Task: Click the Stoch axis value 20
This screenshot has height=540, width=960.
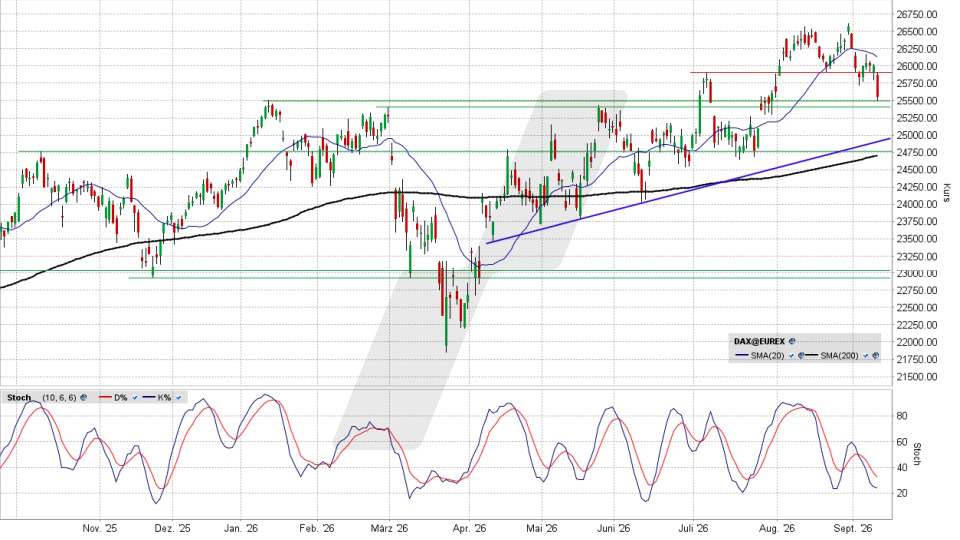Action: click(901, 493)
